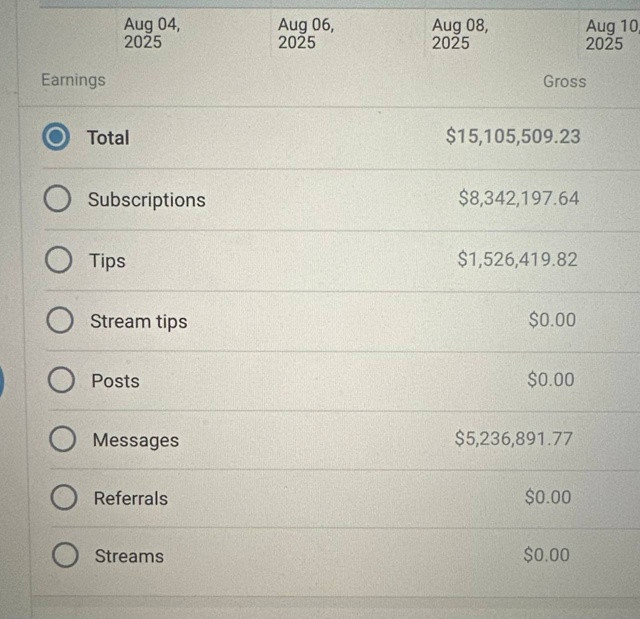Click the Subscriptions row label
The width and height of the screenshot is (640, 619).
[147, 200]
